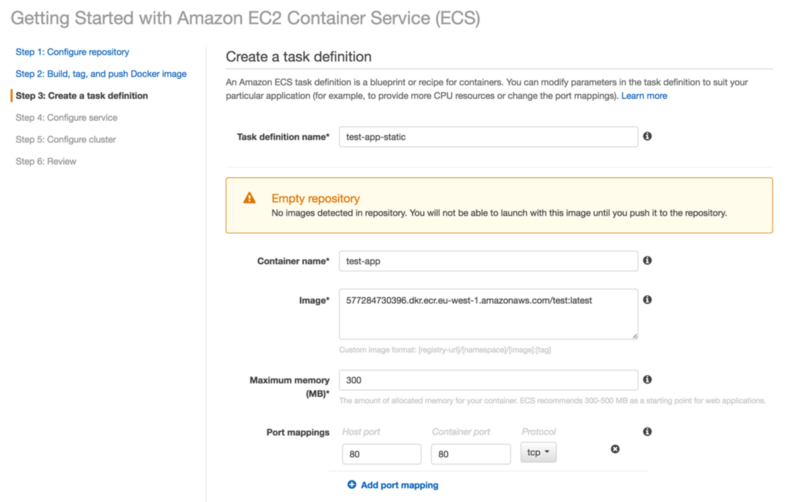Click the Task definition name input field
This screenshot has width=800, height=502.
pos(488,137)
